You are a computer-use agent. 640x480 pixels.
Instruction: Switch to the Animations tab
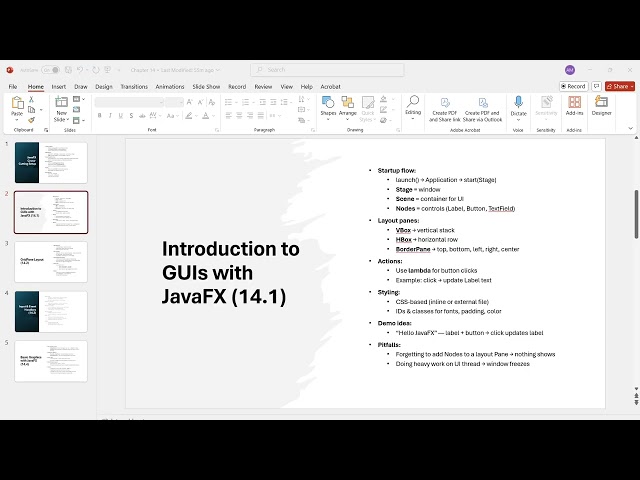170,87
